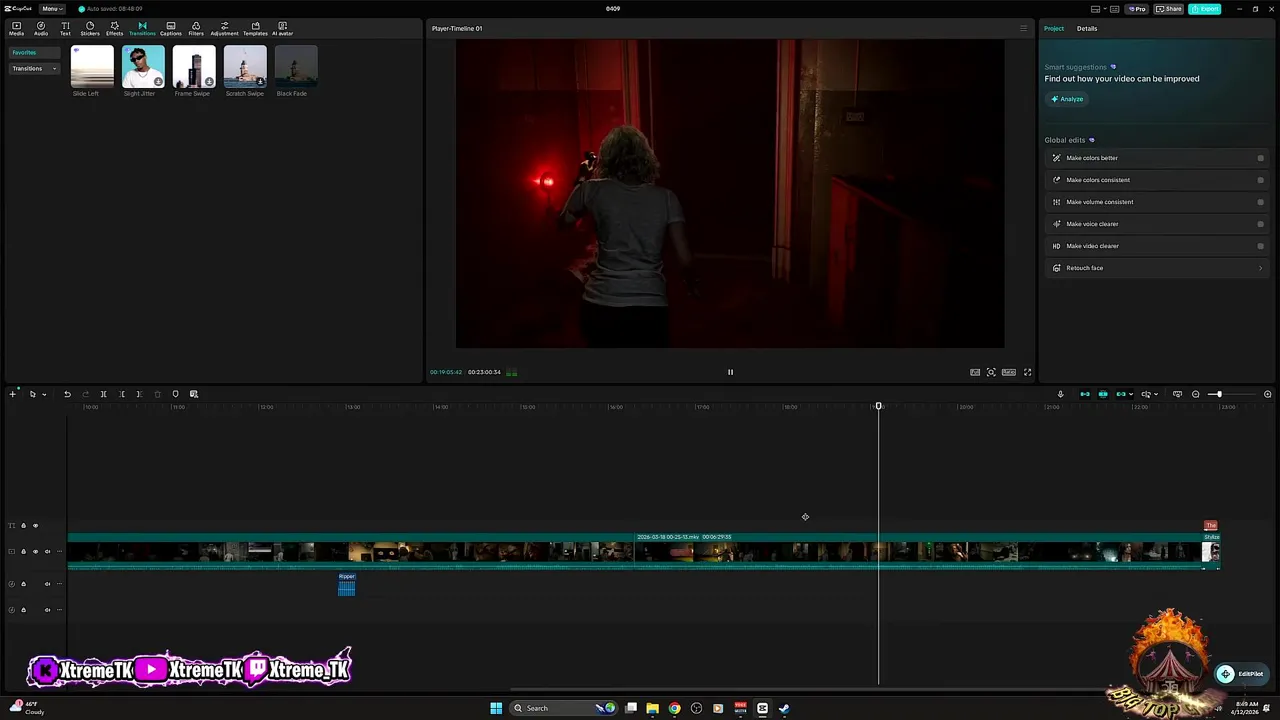The width and height of the screenshot is (1280, 720).
Task: Toggle Make volume consistent
Action: [x=1260, y=202]
